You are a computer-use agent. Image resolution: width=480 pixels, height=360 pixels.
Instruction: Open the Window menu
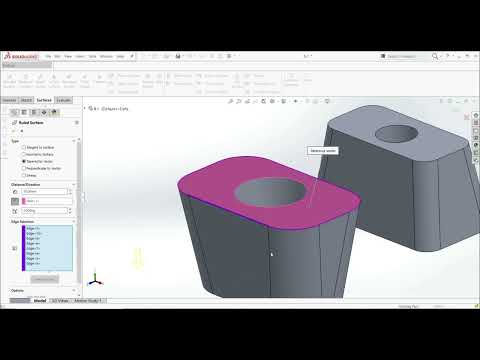tap(106, 56)
